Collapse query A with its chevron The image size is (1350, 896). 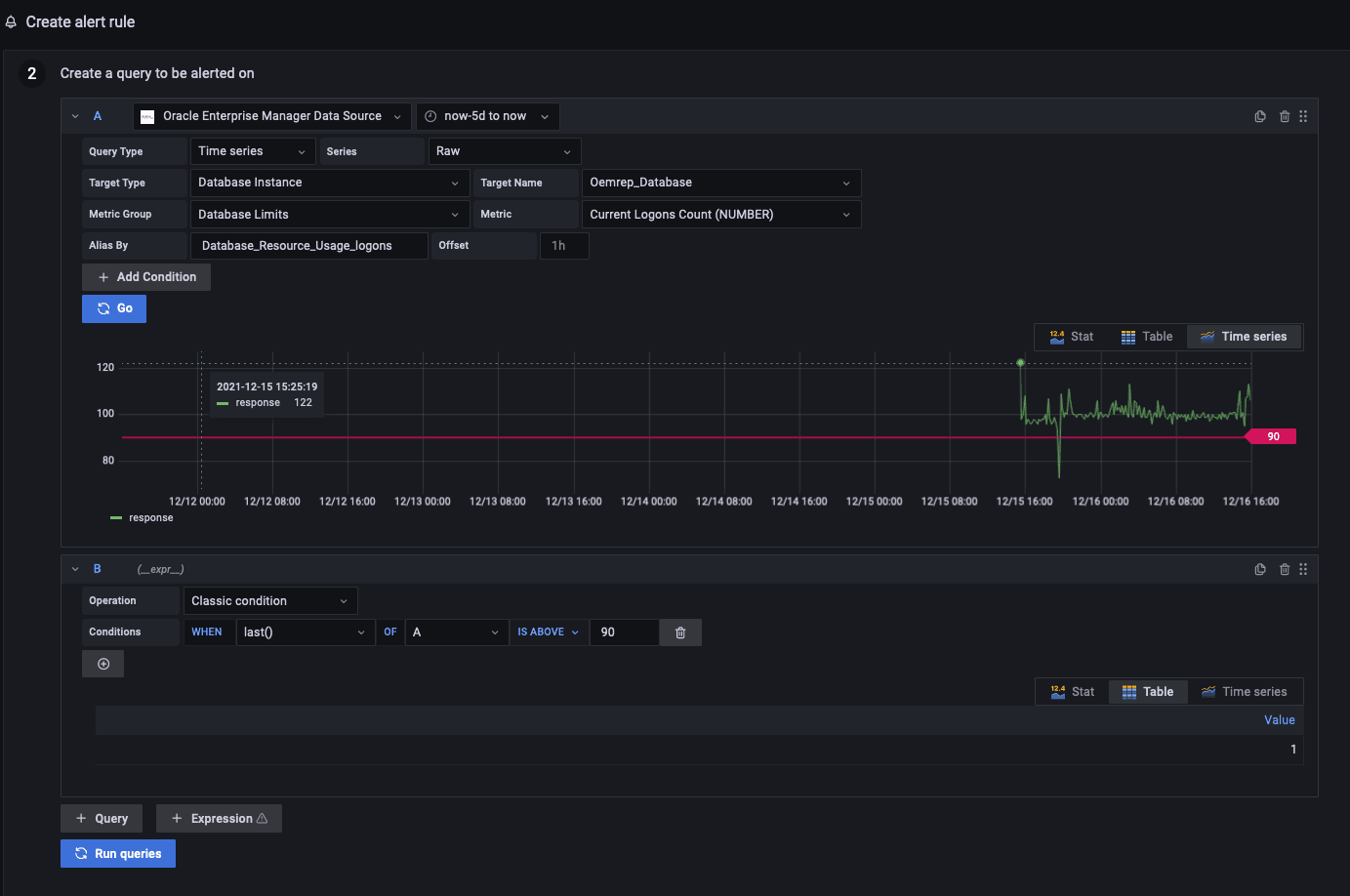click(75, 115)
